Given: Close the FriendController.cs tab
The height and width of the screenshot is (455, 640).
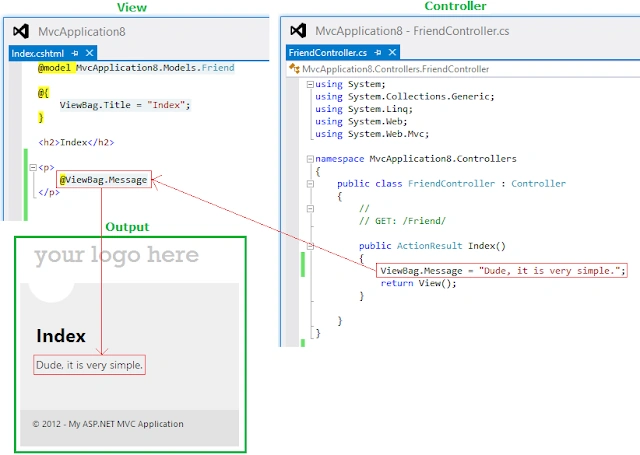Looking at the screenshot, I should (x=392, y=52).
